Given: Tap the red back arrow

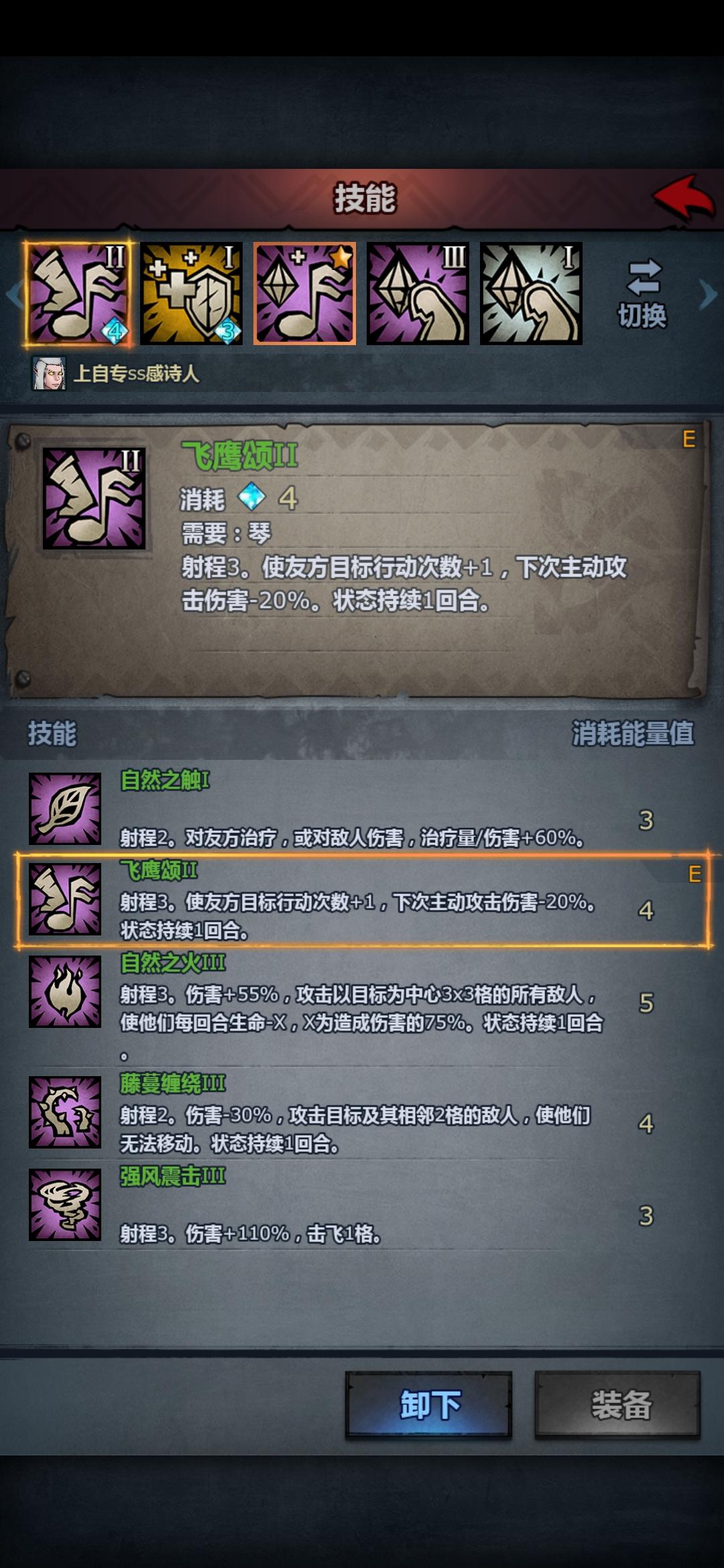Looking at the screenshot, I should 683,198.
